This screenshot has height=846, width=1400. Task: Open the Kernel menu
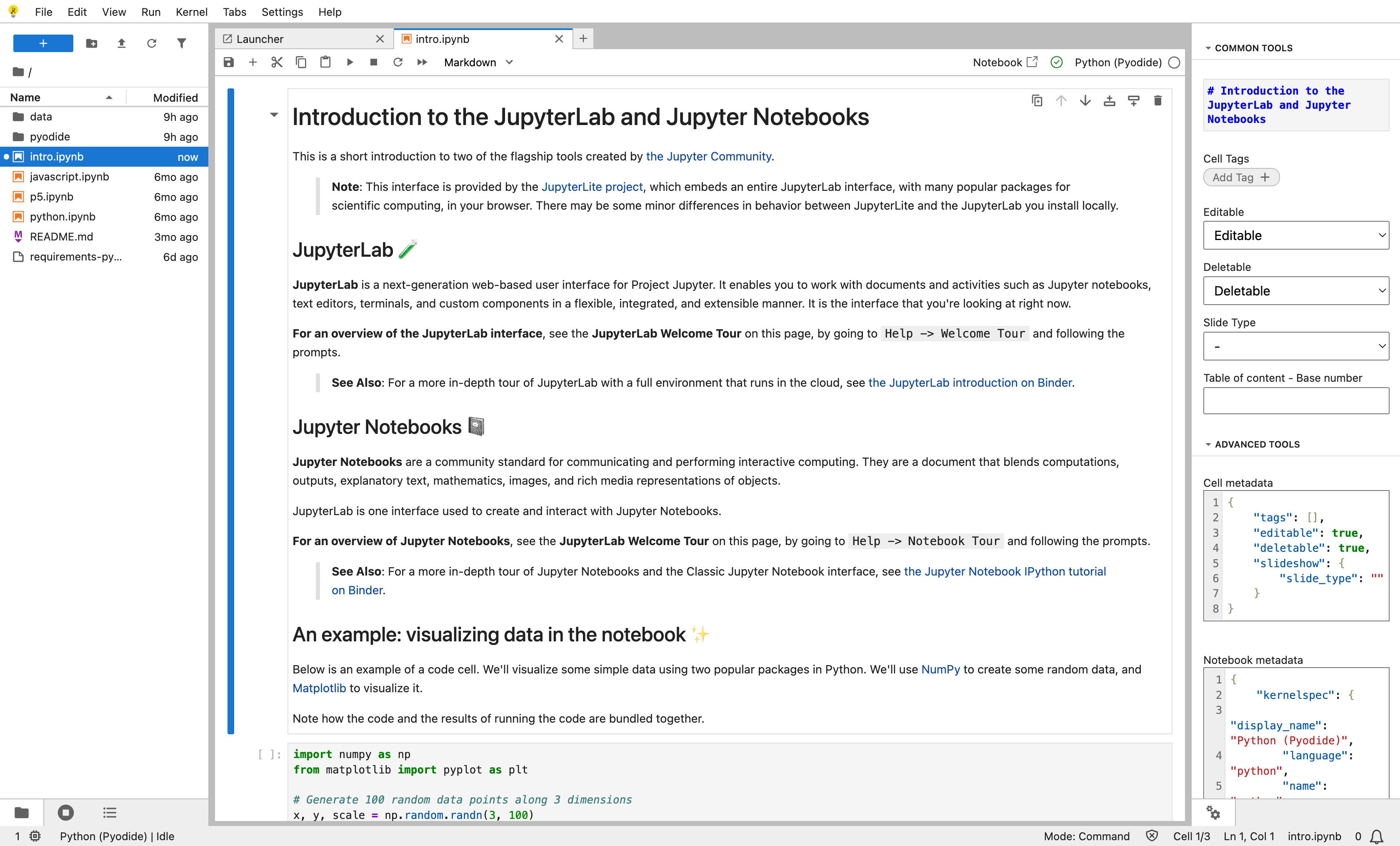point(192,12)
